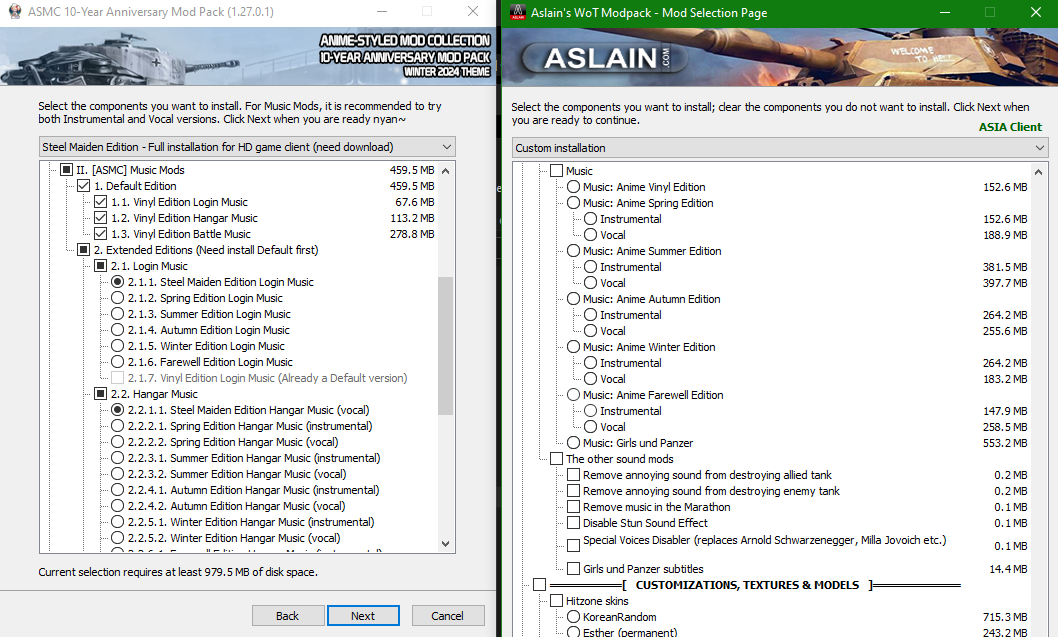Screen dimensions: 1058x637
Task: Select KoreanRandom hitzone skins
Action: [574, 617]
